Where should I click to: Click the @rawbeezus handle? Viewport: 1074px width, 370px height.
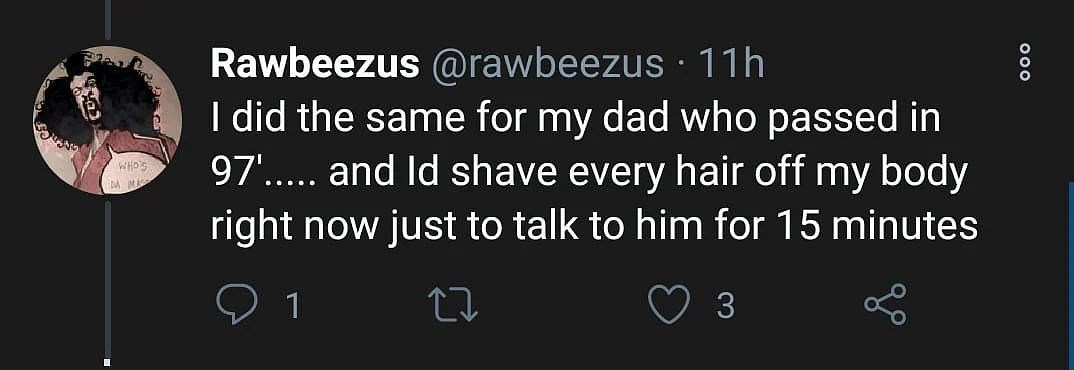pyautogui.click(x=546, y=66)
